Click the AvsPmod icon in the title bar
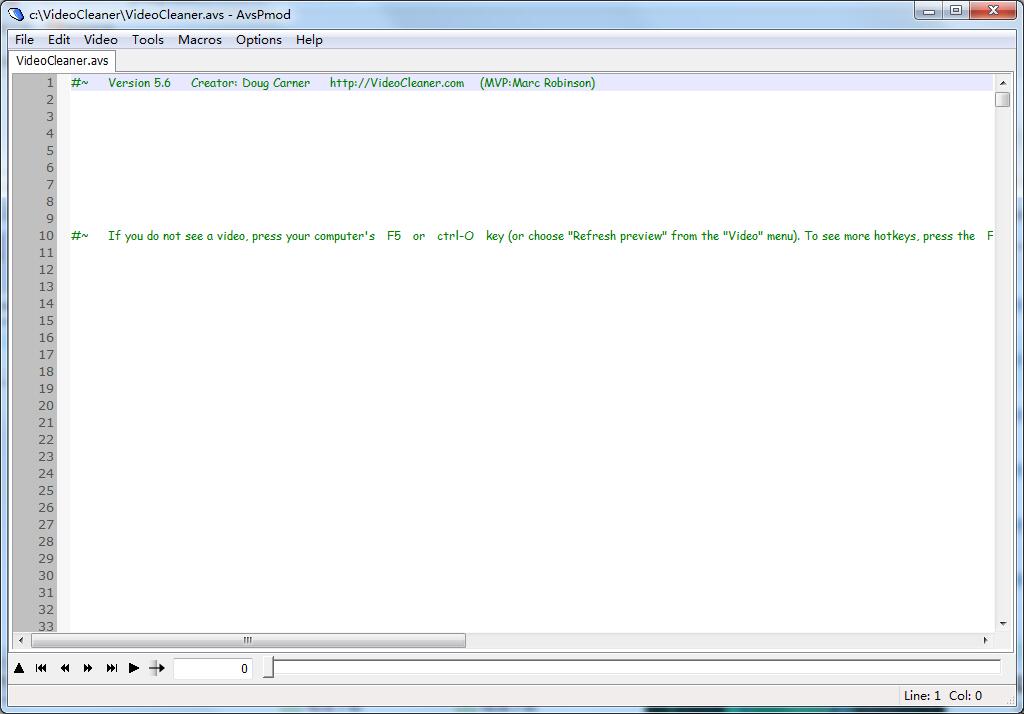Viewport: 1024px width, 714px height. tap(14, 11)
